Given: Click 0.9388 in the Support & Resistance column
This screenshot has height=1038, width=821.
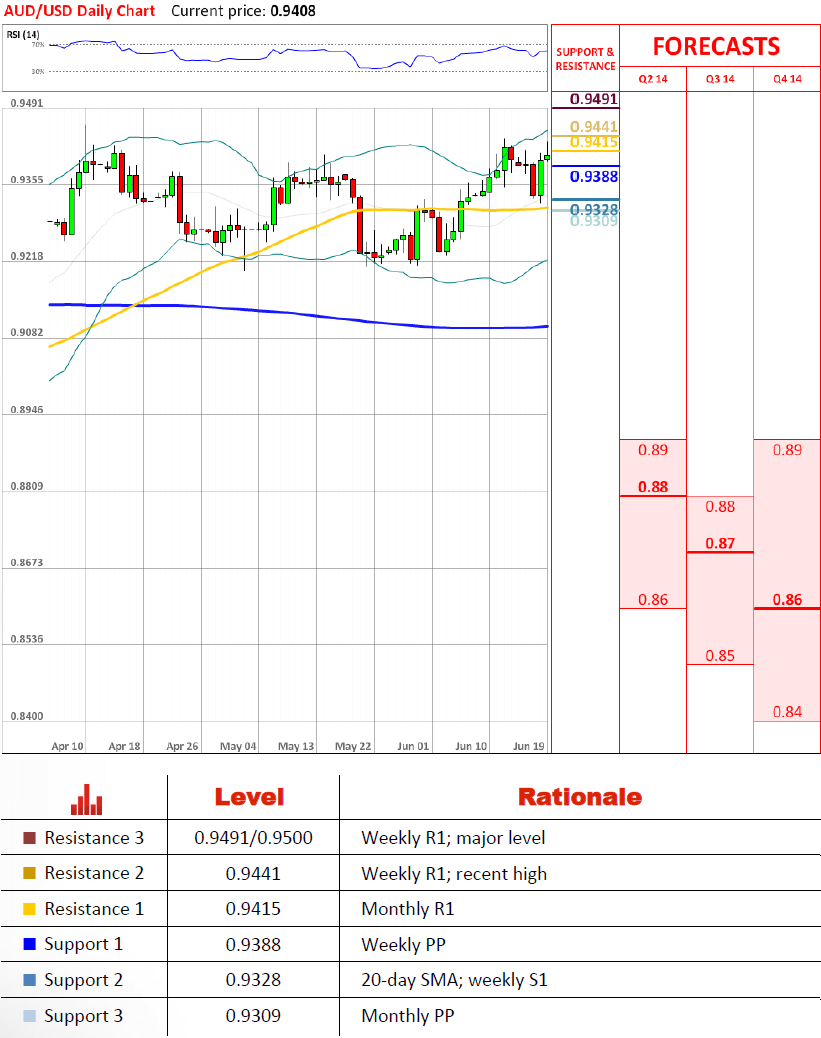Looking at the screenshot, I should point(594,177).
